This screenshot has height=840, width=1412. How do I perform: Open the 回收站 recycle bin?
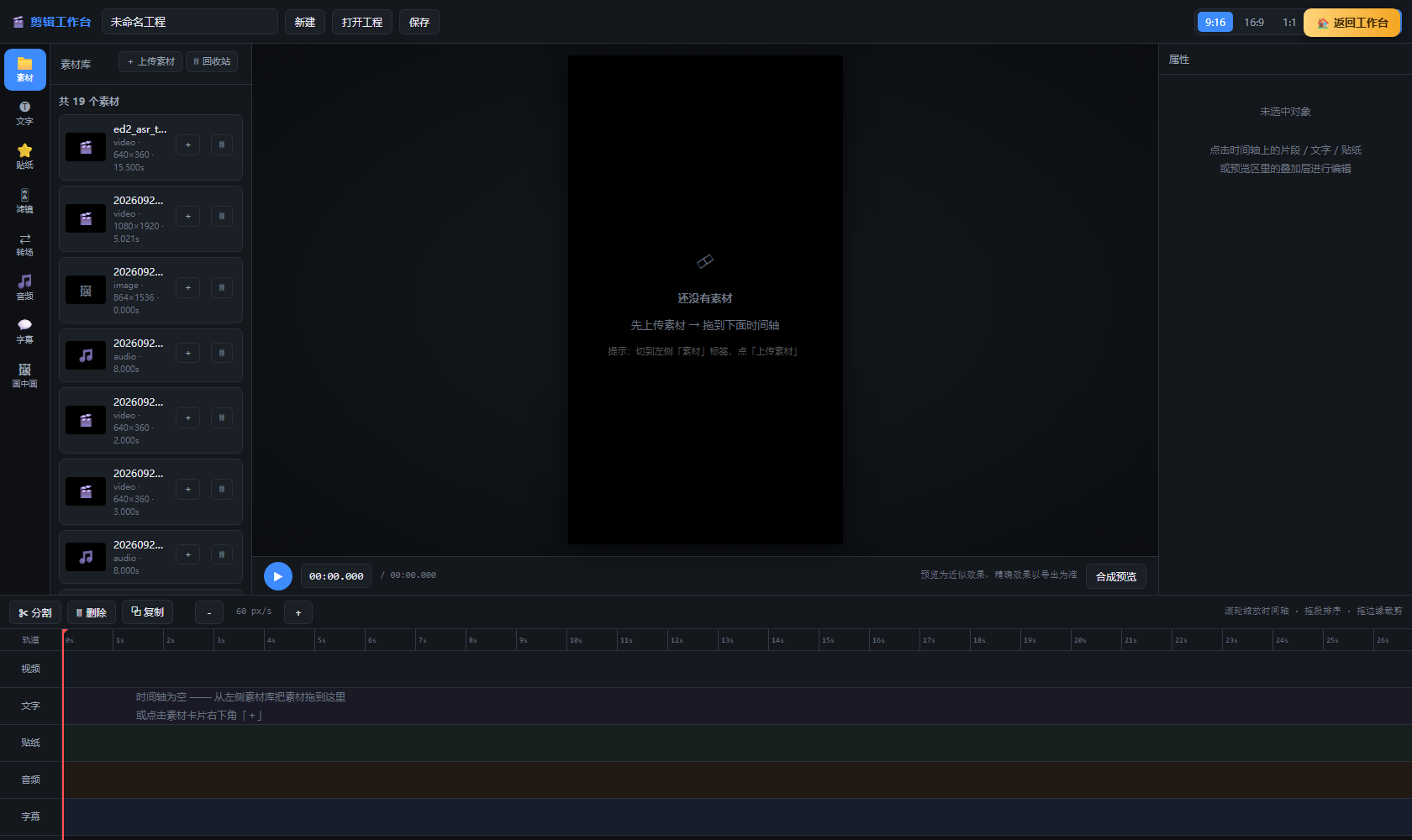pyautogui.click(x=212, y=62)
